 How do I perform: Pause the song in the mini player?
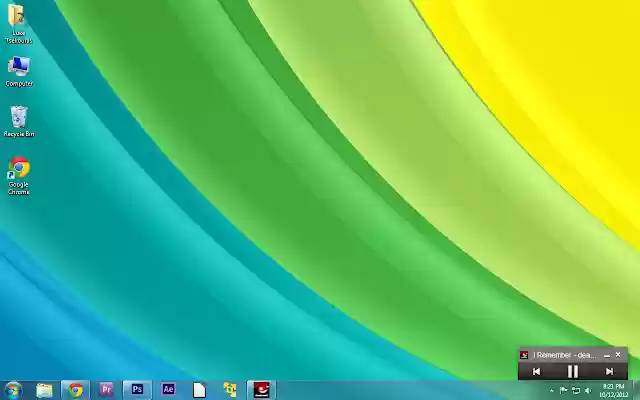573,371
